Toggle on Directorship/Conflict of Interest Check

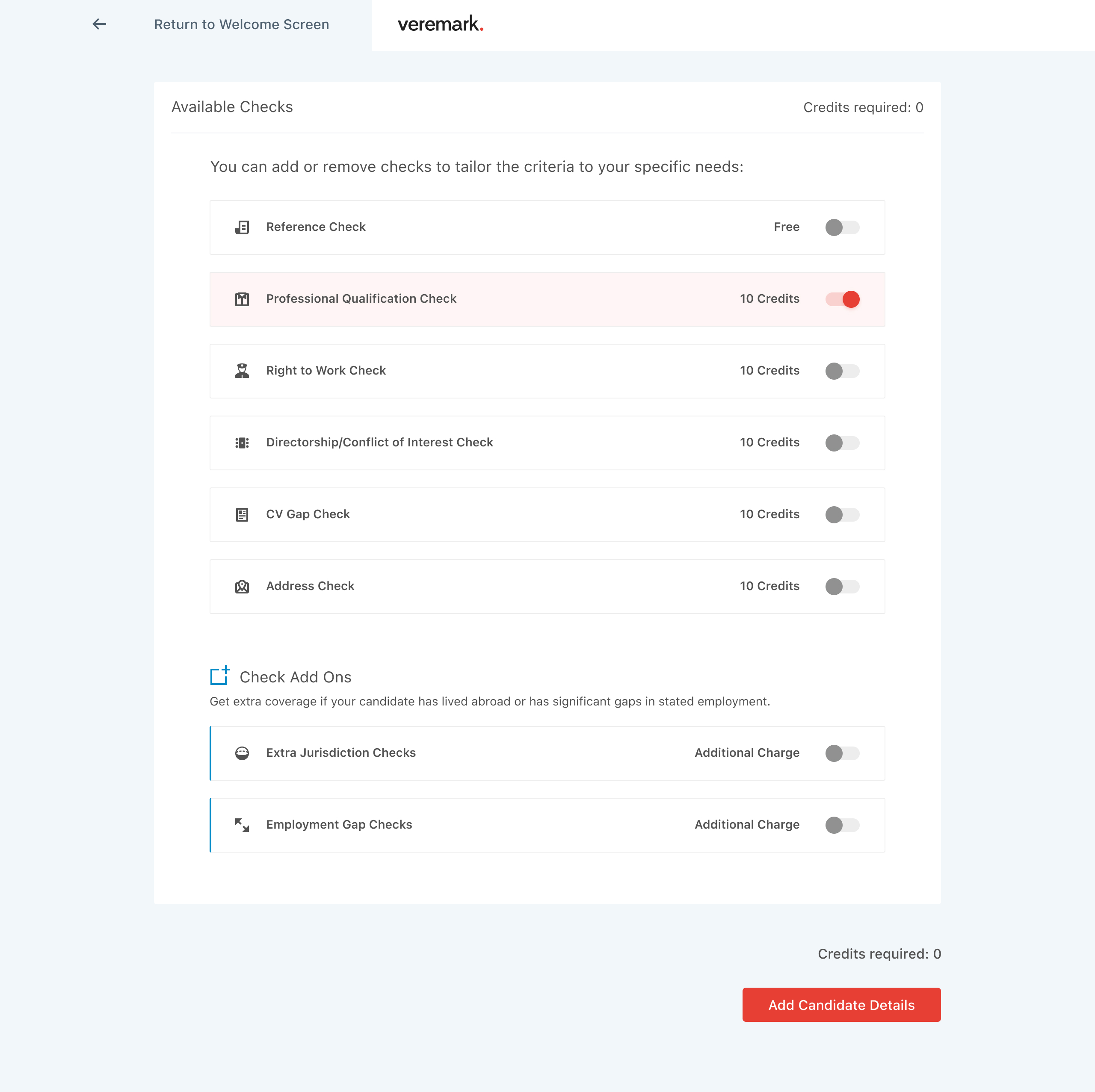click(842, 443)
